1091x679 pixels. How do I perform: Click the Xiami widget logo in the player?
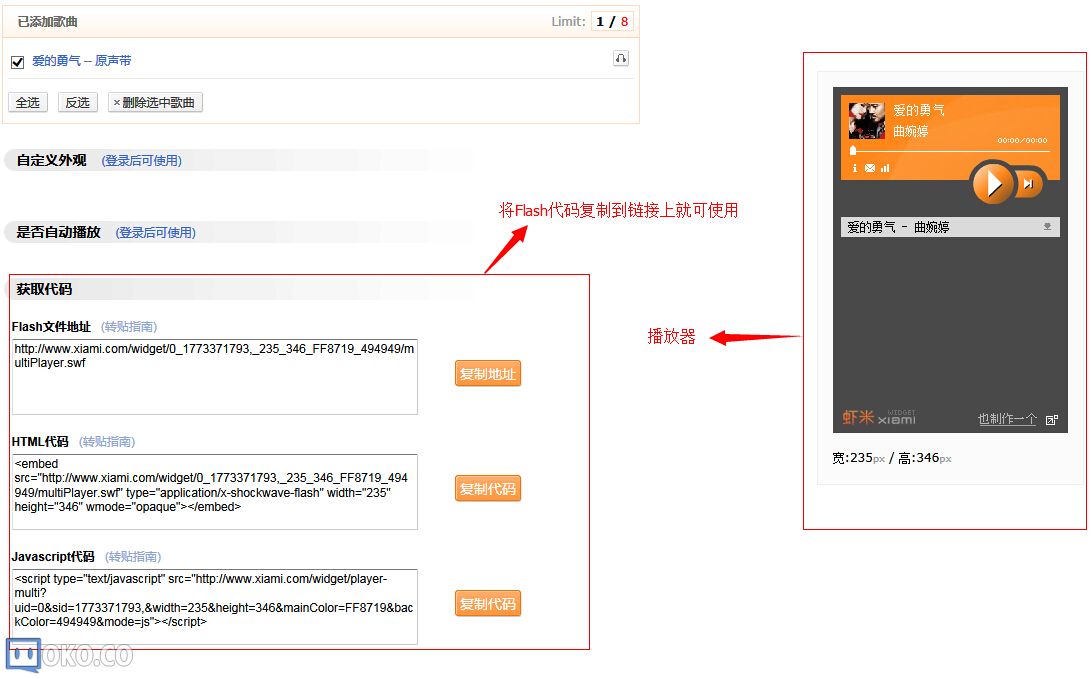[879, 417]
